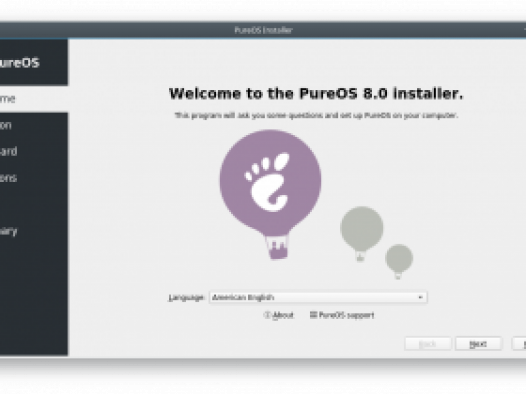Viewport: 526px width, 394px height.
Task: Open the PureOS support text link
Action: click(x=346, y=315)
